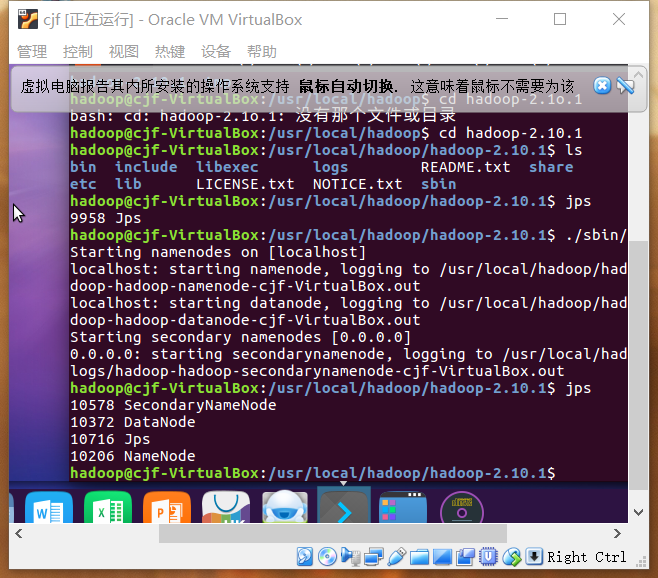
Task: Open the 帮助 menu
Action: 262,52
